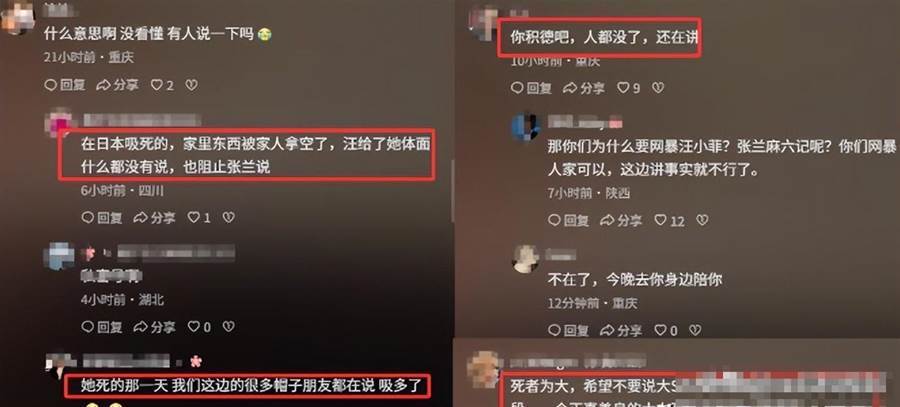900x407 pixels.
Task: Dislike the 12分钟前 重庆 comment
Action: pyautogui.click(x=695, y=330)
